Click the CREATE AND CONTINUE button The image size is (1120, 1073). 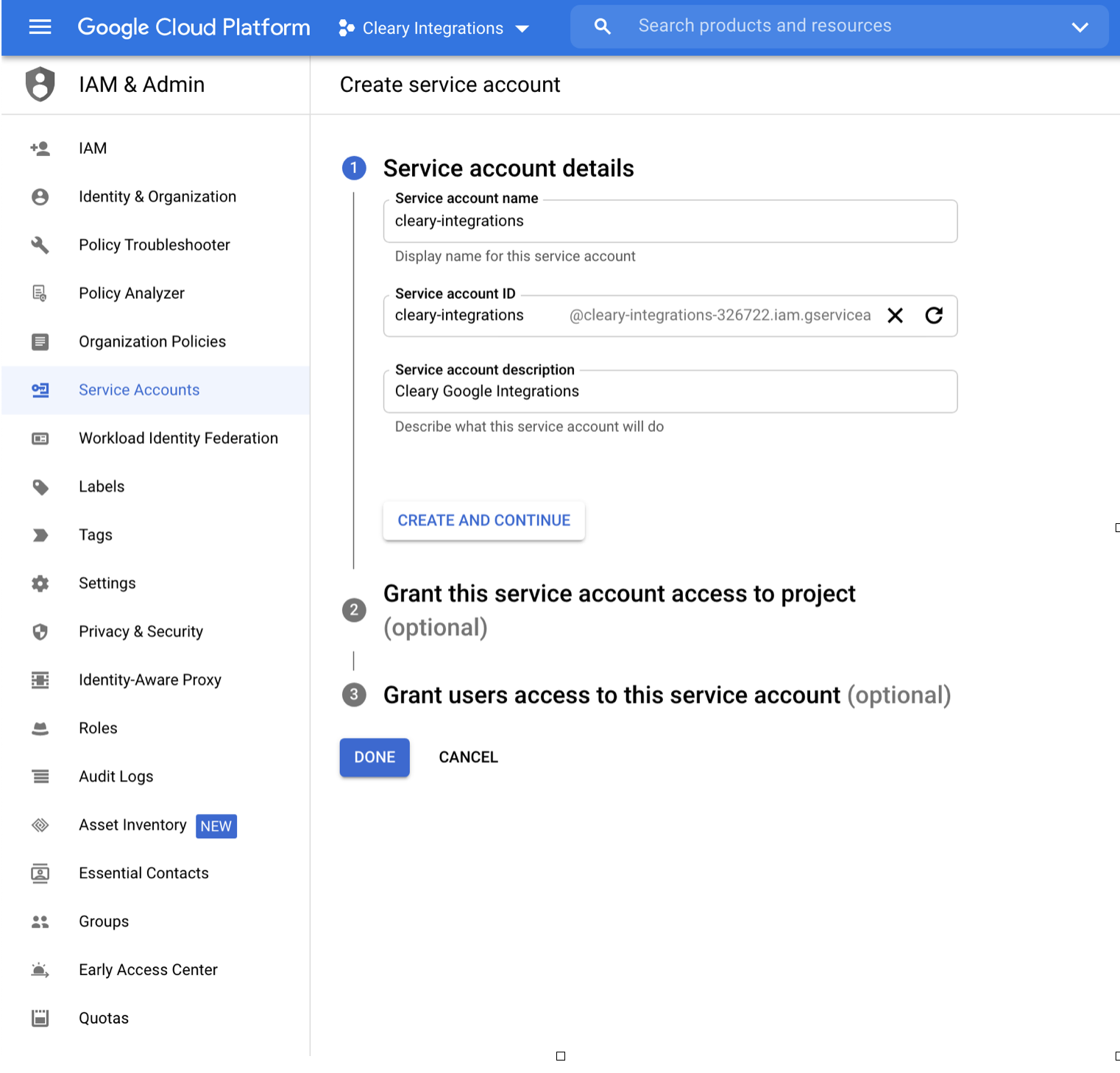pos(484,520)
